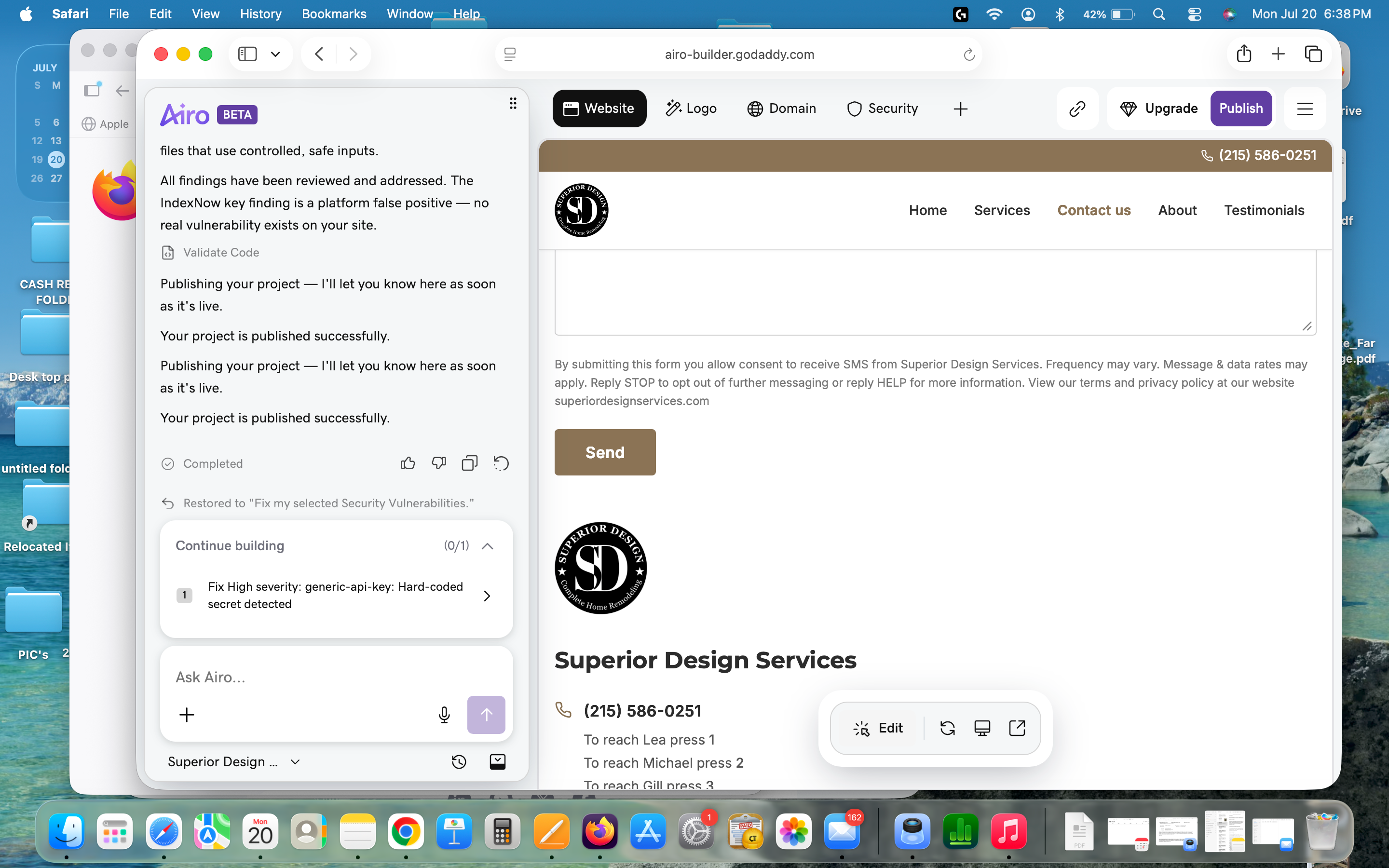Switch to the Domain tab
1389x868 pixels.
782,108
